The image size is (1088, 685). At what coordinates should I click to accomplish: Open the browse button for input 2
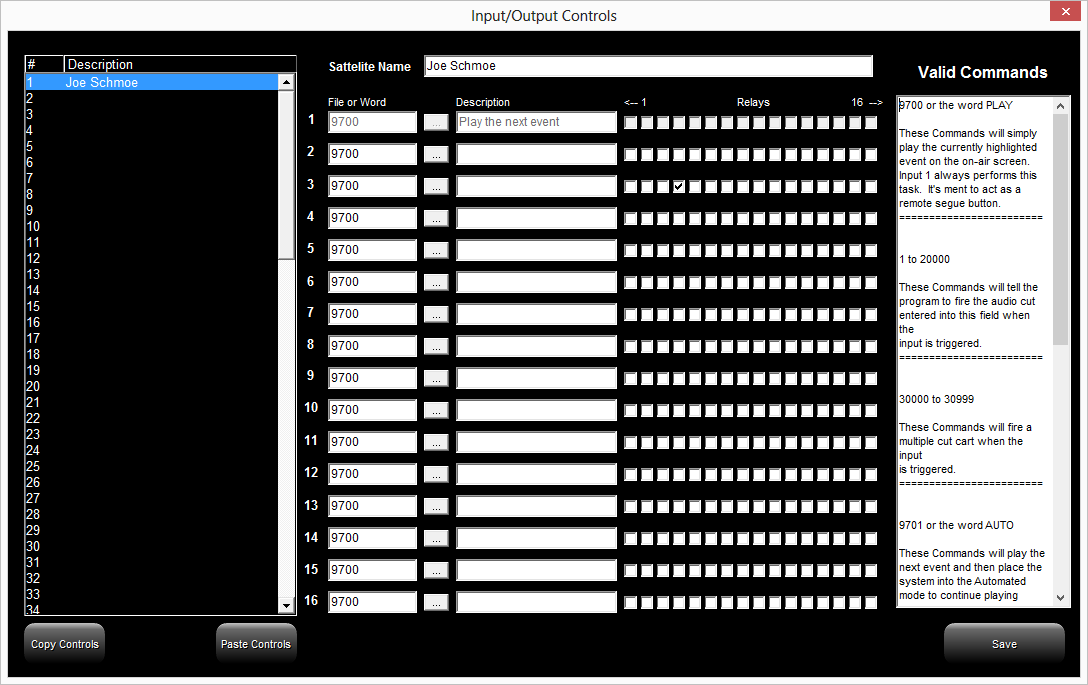click(436, 154)
